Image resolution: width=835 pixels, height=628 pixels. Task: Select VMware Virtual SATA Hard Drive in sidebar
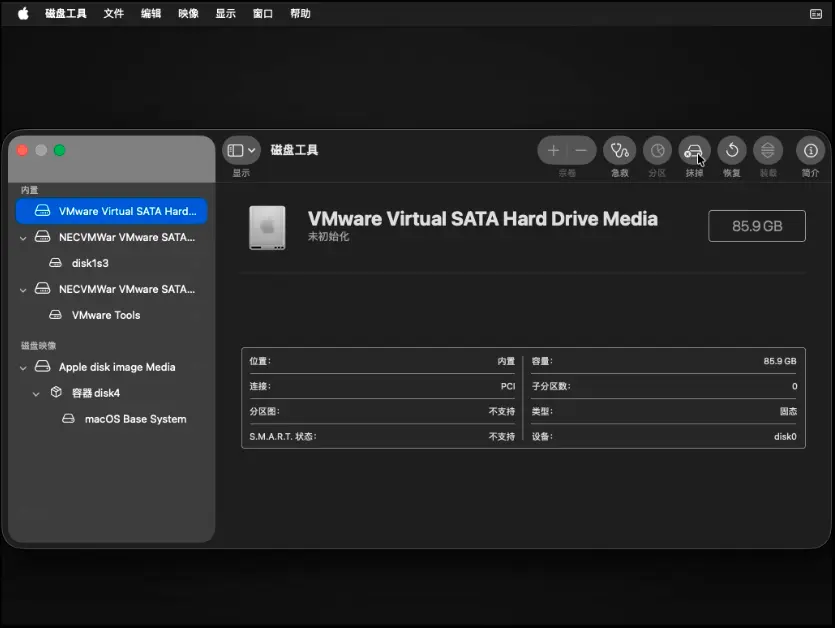coord(111,211)
